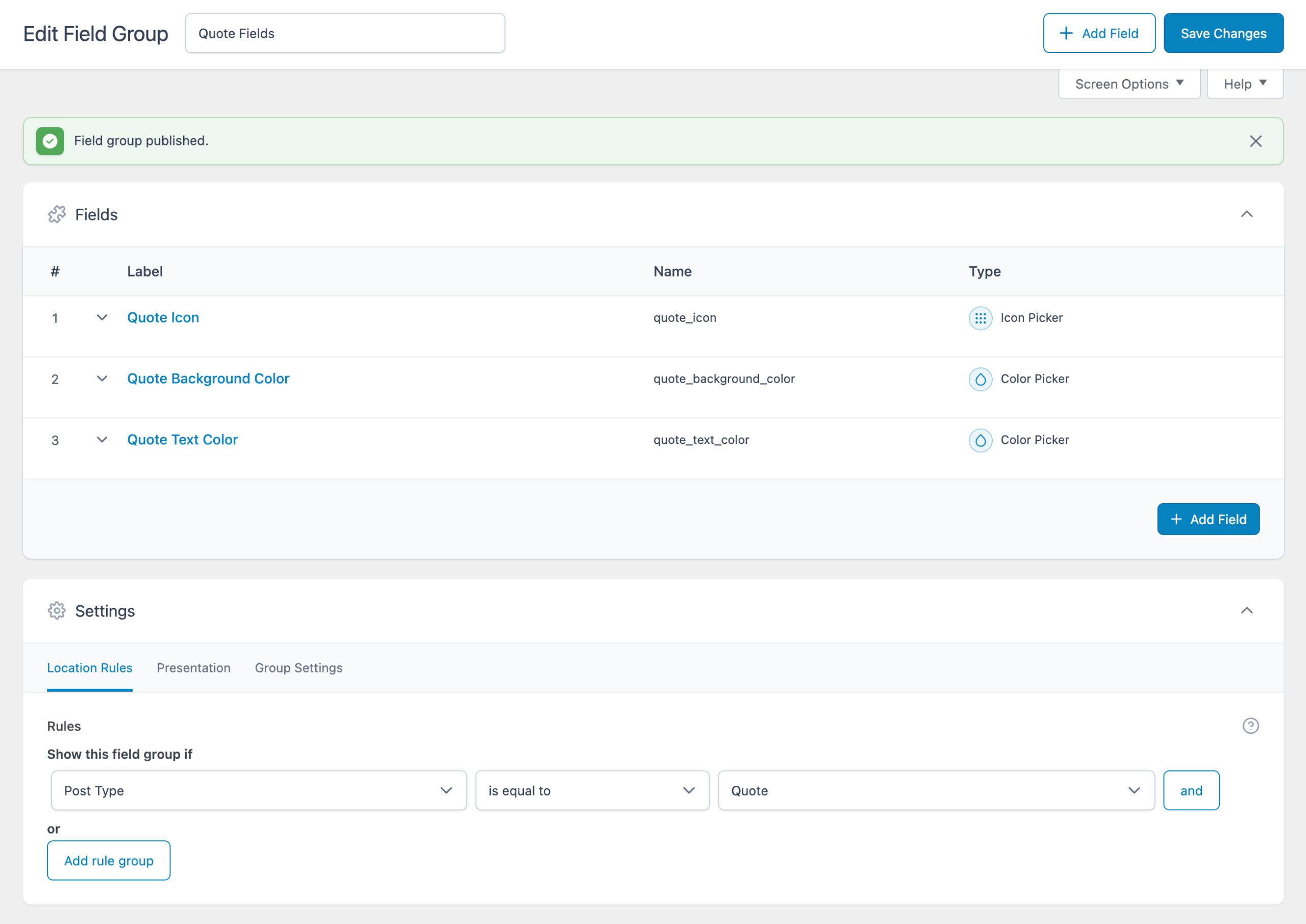Image resolution: width=1306 pixels, height=924 pixels.
Task: Click the Icon Picker type icon
Action: click(980, 318)
